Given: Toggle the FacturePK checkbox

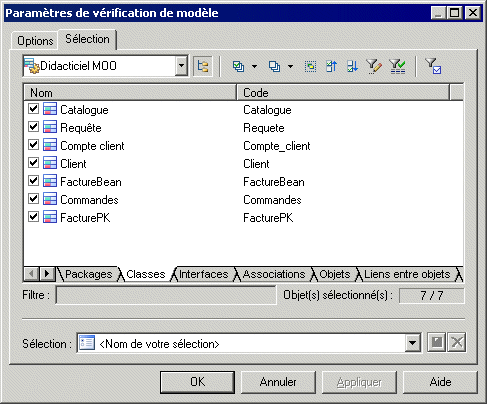Looking at the screenshot, I should tap(33, 217).
